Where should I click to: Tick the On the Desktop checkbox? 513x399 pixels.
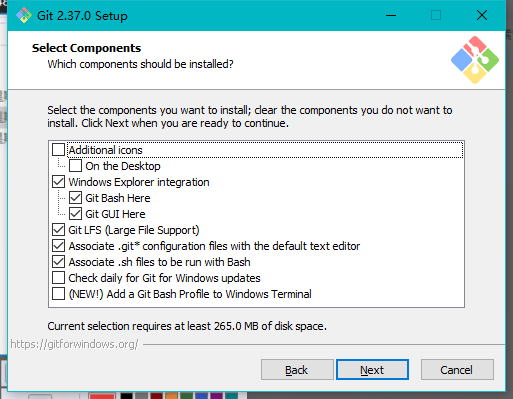[75, 166]
